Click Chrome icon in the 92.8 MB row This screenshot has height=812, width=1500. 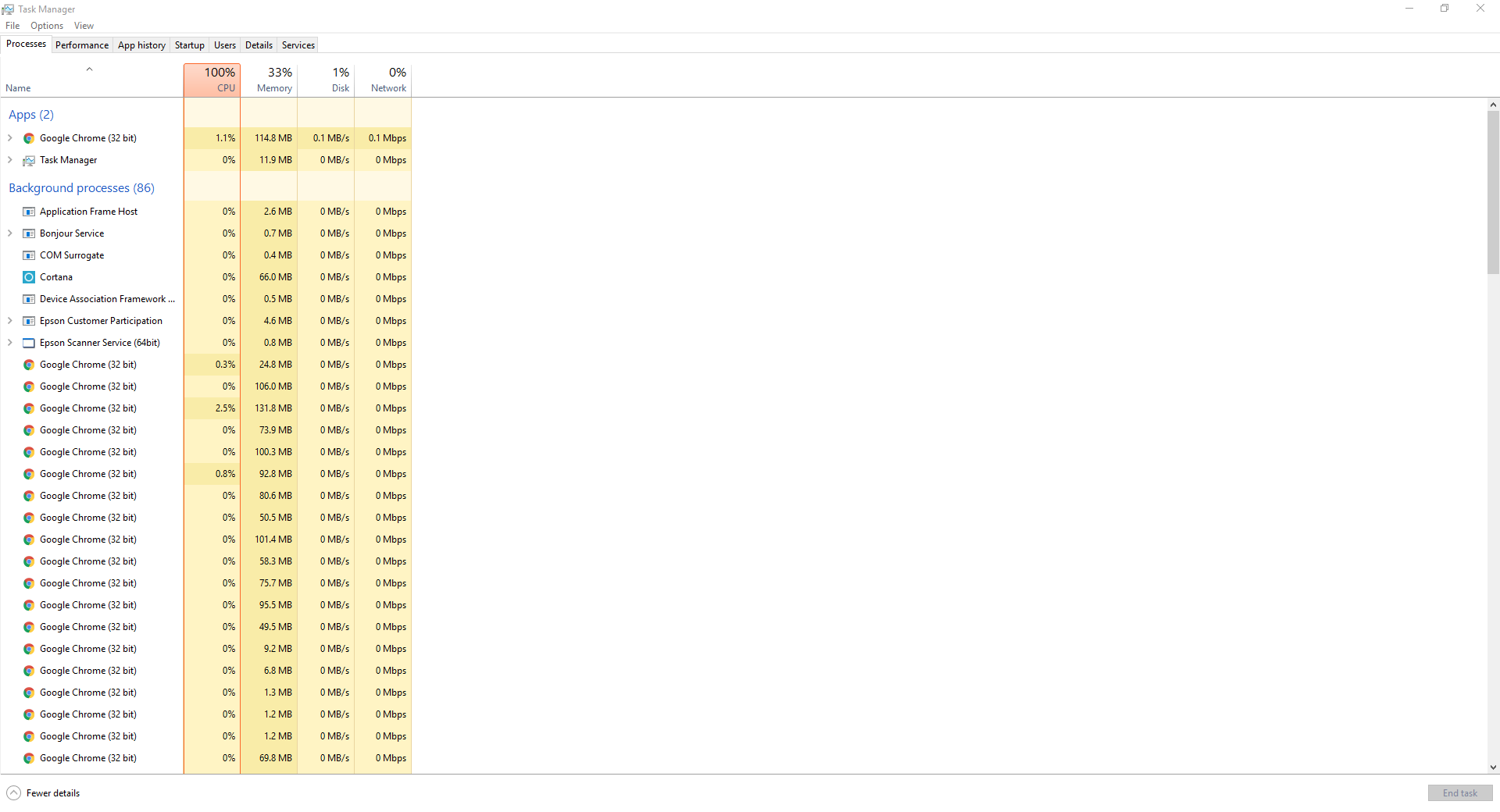pyautogui.click(x=29, y=474)
